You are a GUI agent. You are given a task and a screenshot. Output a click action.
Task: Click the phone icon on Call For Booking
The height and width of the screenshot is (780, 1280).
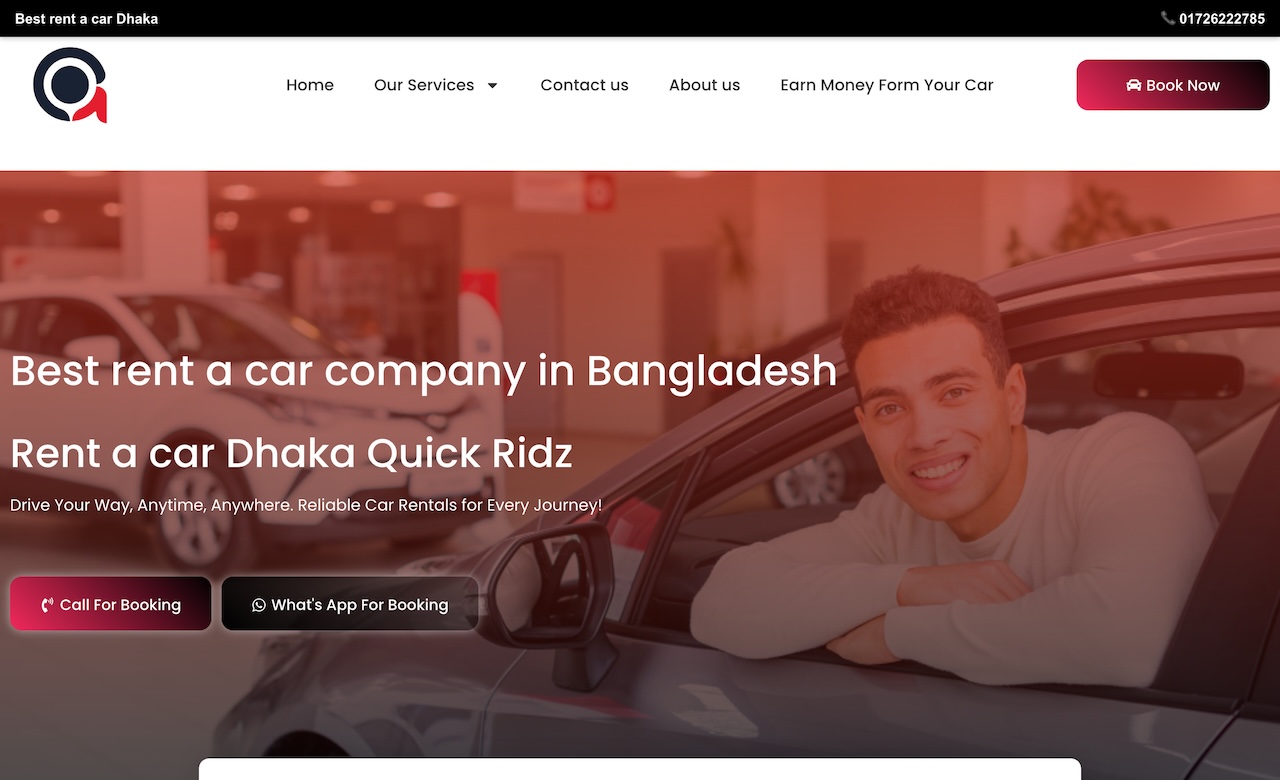[47, 605]
